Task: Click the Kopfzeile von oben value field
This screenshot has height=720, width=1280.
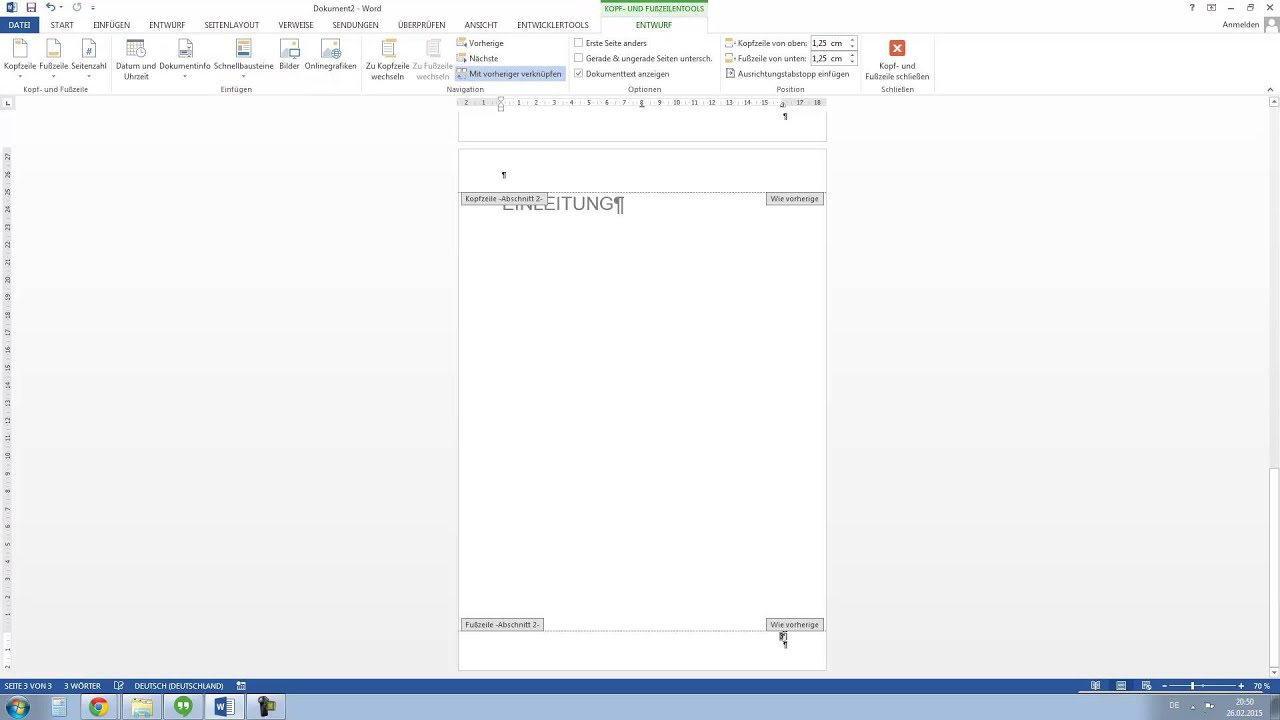Action: [x=827, y=43]
